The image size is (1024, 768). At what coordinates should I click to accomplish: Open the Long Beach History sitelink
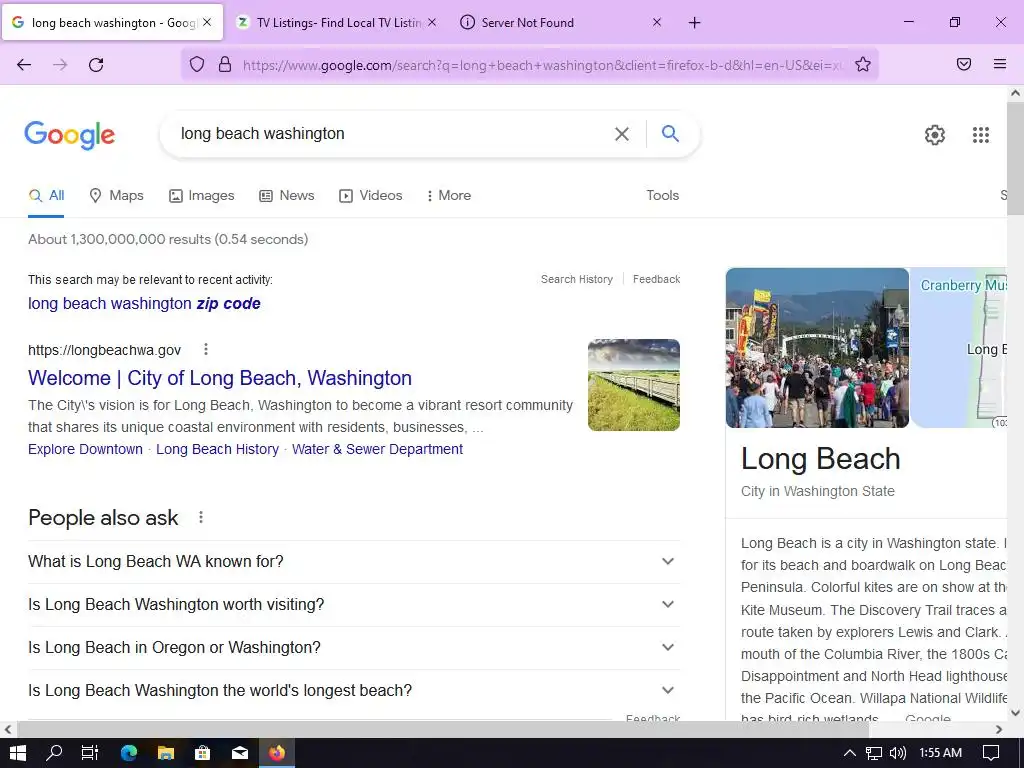[x=217, y=449]
